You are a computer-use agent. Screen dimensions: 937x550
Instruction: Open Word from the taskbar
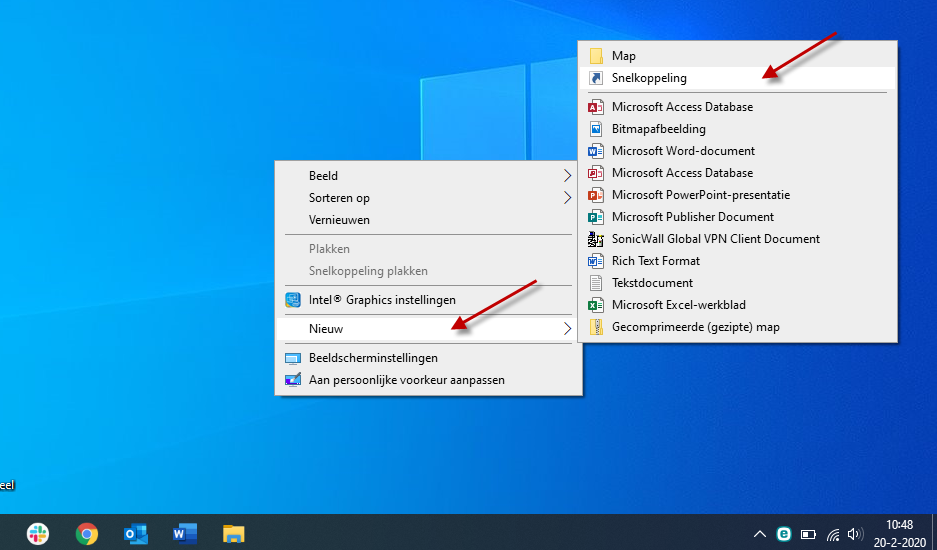[x=185, y=533]
